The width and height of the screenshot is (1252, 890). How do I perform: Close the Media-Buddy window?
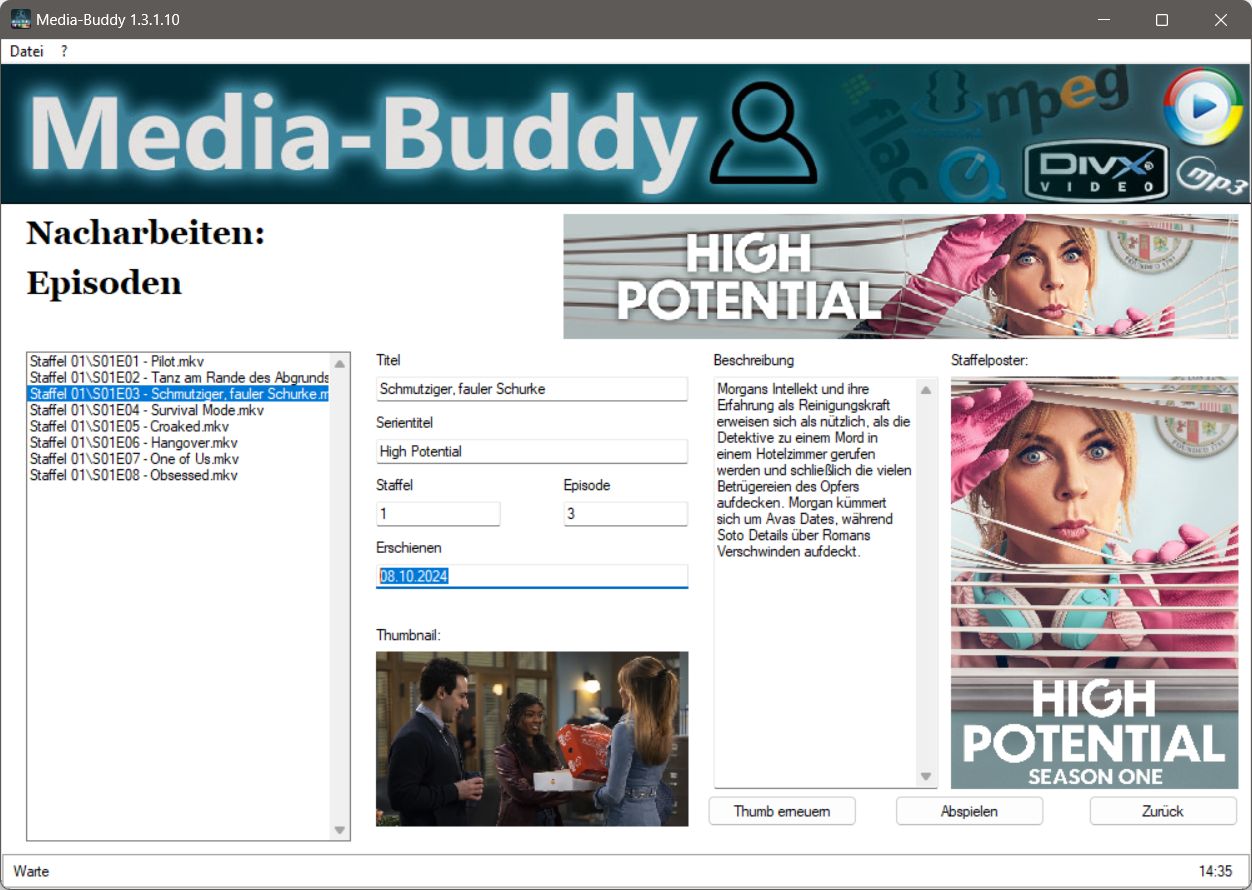[1220, 20]
